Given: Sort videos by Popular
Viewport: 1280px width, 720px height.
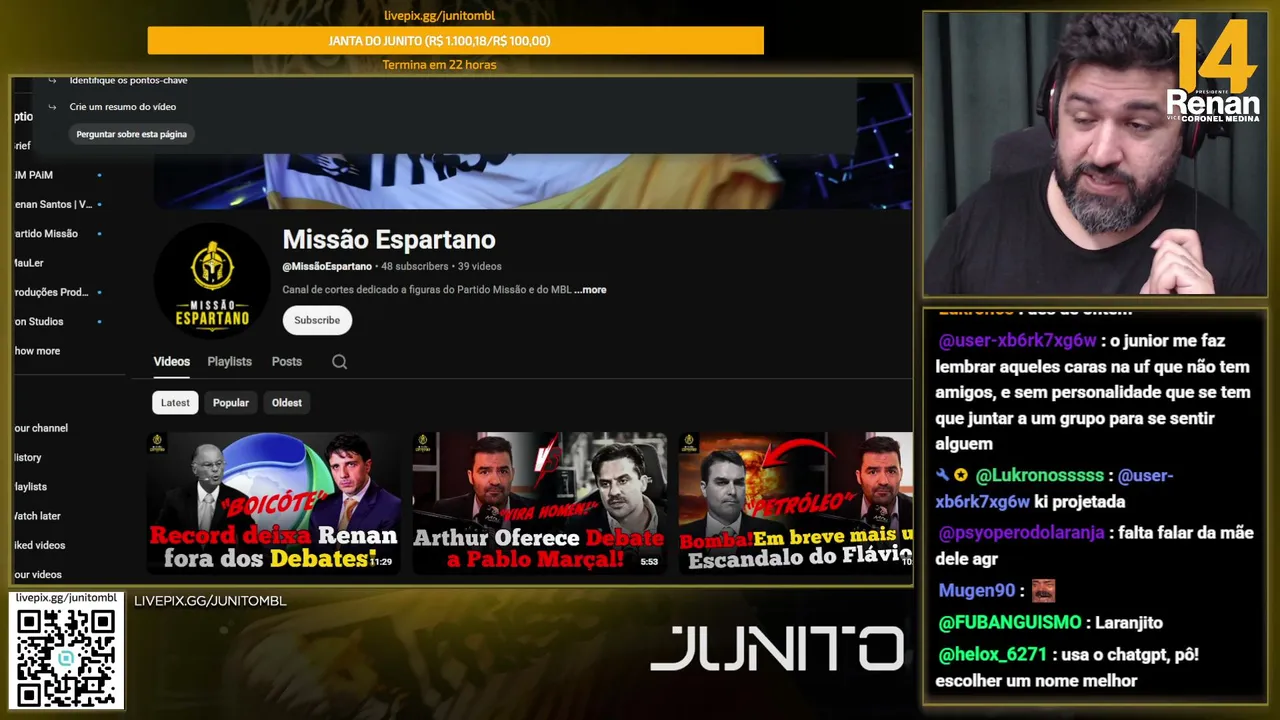Looking at the screenshot, I should pos(231,403).
